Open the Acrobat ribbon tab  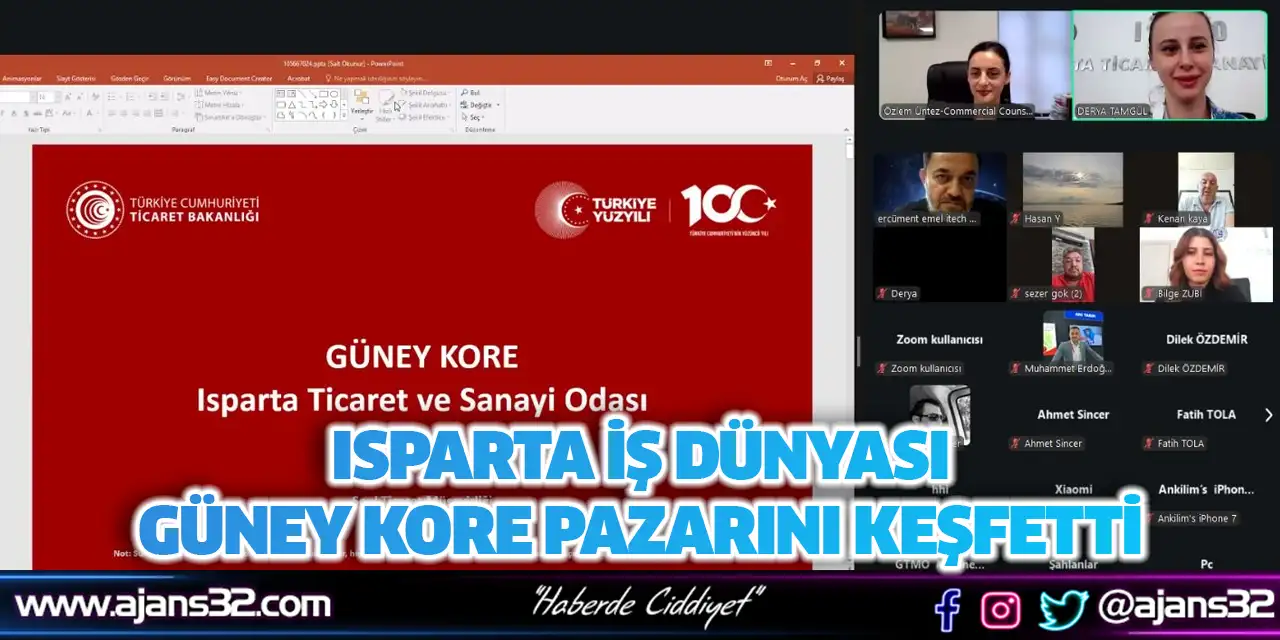pyautogui.click(x=299, y=78)
